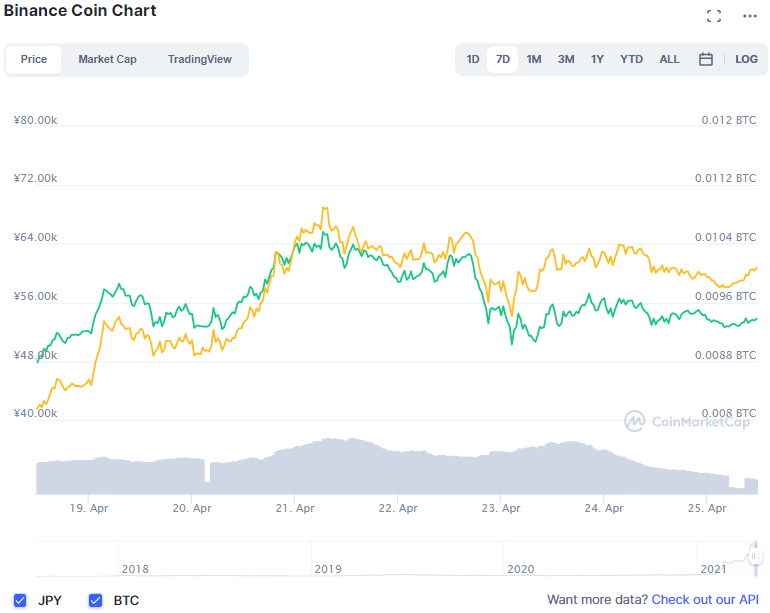This screenshot has height=613, width=770.
Task: Click the '22. Apr' x-axis label
Action: 398,508
